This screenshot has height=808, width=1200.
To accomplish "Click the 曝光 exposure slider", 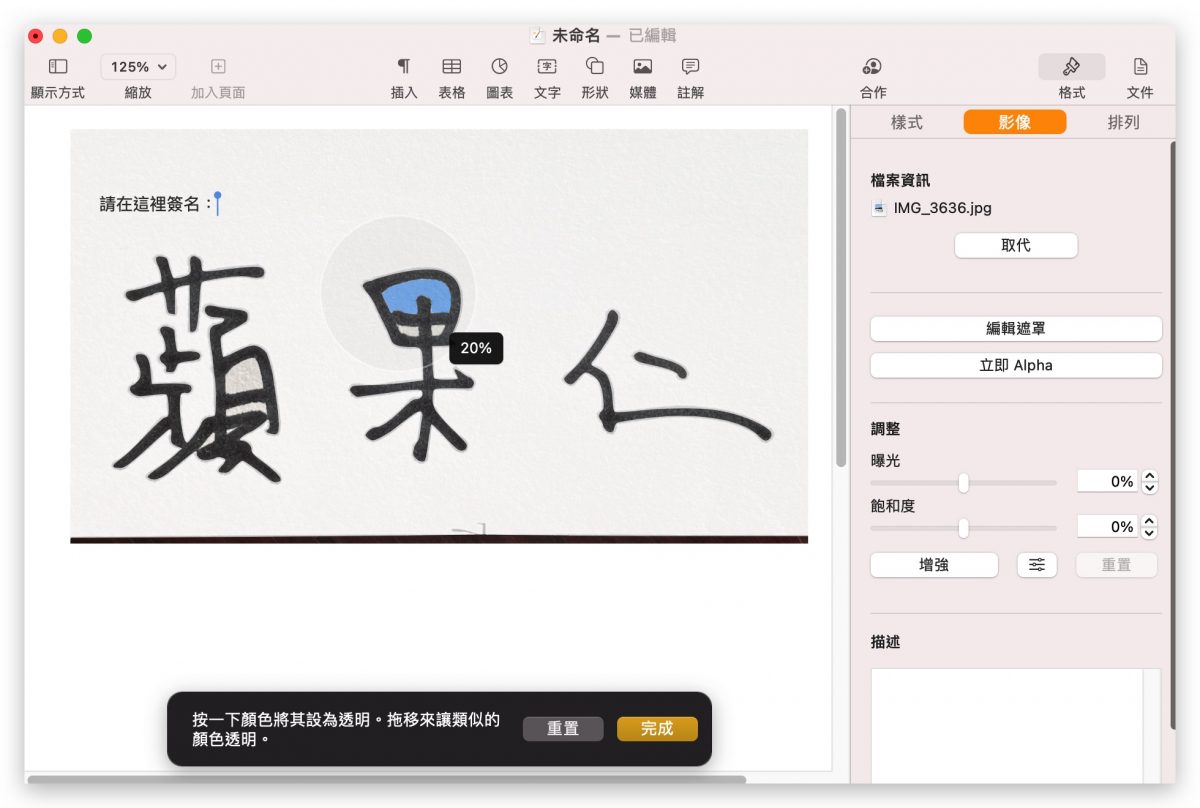I will click(x=963, y=483).
